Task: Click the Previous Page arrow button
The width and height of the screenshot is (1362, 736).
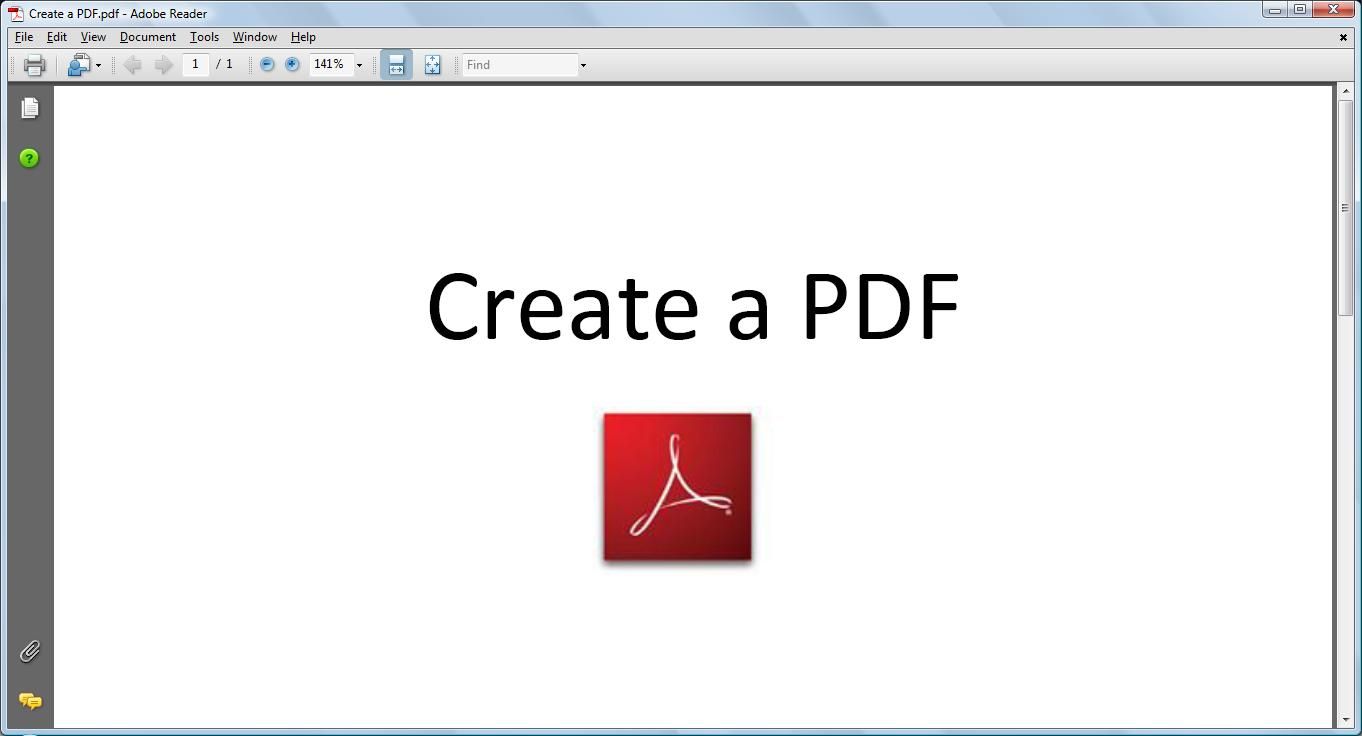Action: 133,64
